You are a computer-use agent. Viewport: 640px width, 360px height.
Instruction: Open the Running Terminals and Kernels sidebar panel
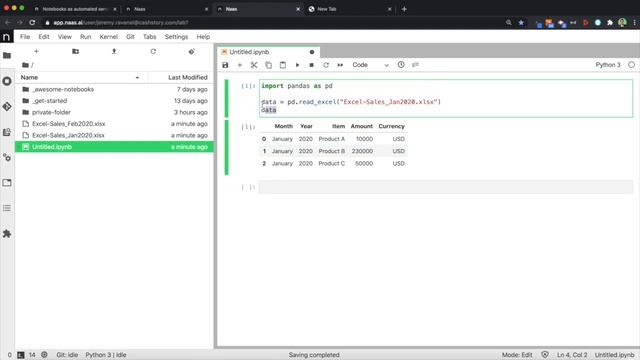coord(7,81)
